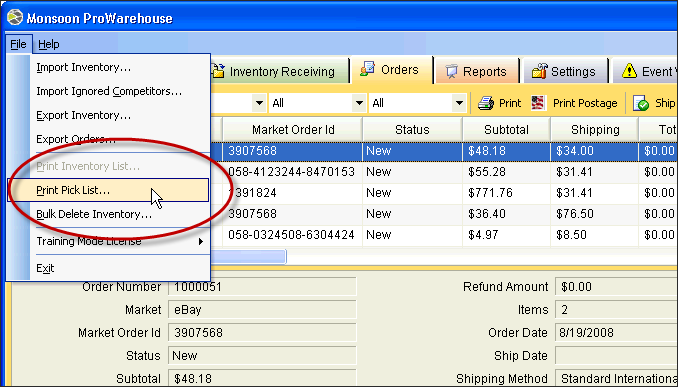Open the Help menu
The width and height of the screenshot is (678, 387).
click(48, 44)
